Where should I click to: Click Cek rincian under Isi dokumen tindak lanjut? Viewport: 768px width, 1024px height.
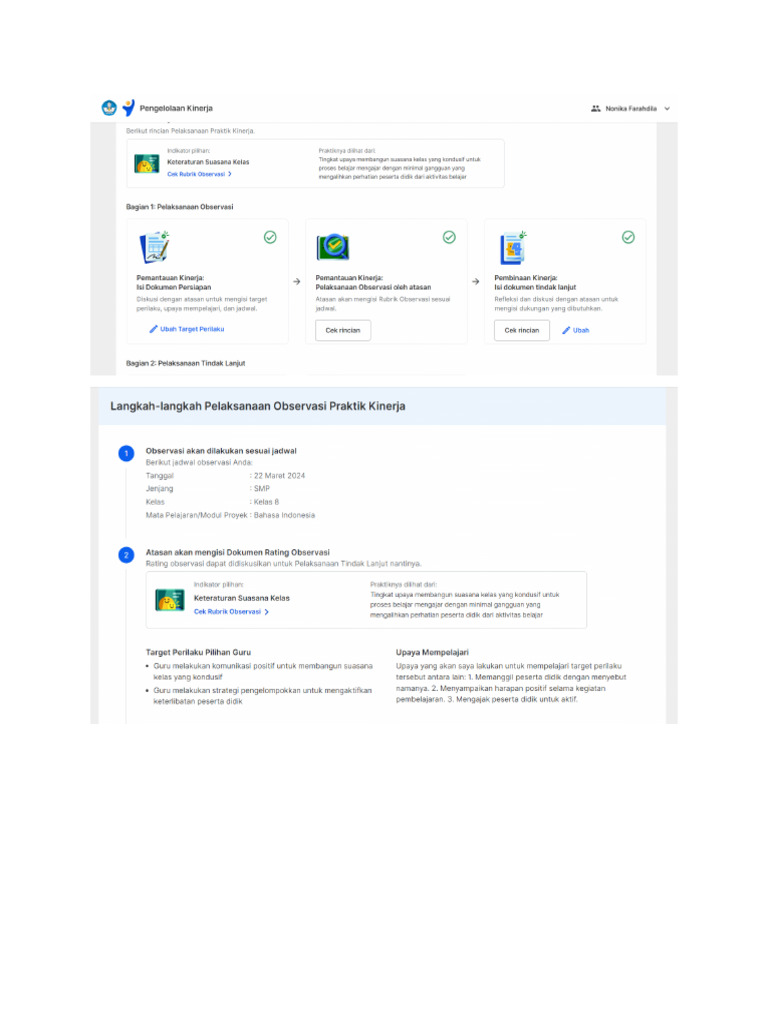click(522, 330)
